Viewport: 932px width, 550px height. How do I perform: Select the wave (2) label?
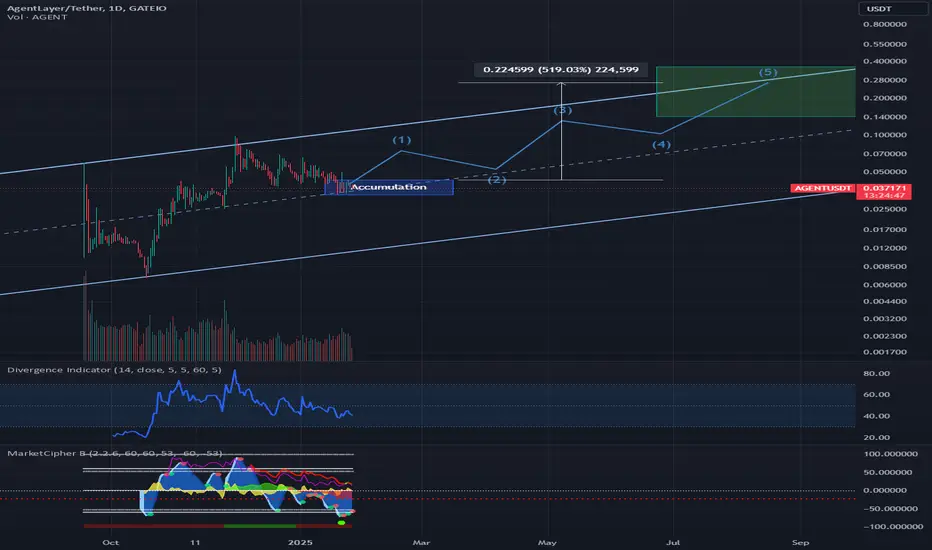[497, 180]
